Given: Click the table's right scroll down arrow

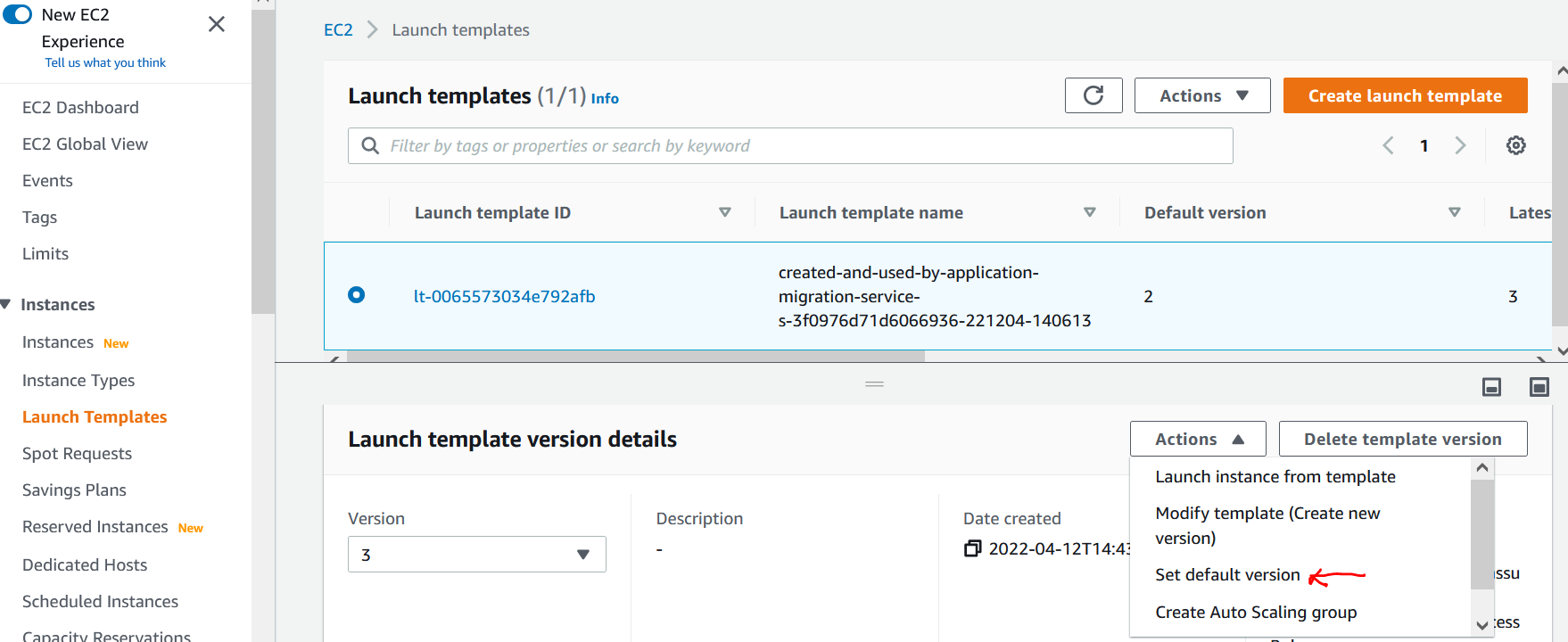Looking at the screenshot, I should click(1561, 351).
